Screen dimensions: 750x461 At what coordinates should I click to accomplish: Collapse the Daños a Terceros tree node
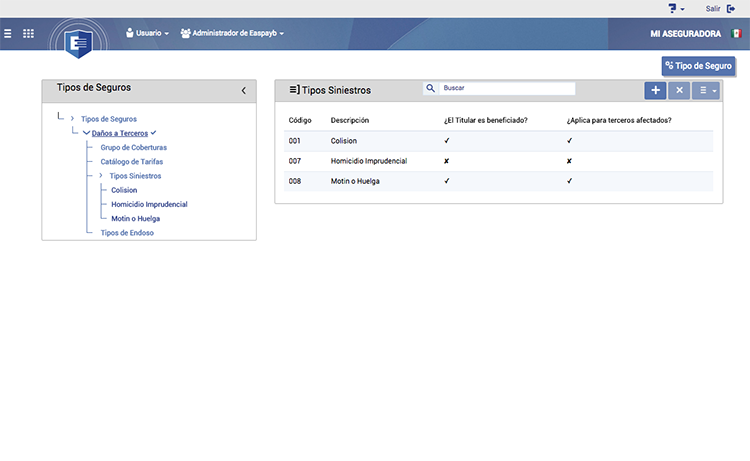point(86,133)
